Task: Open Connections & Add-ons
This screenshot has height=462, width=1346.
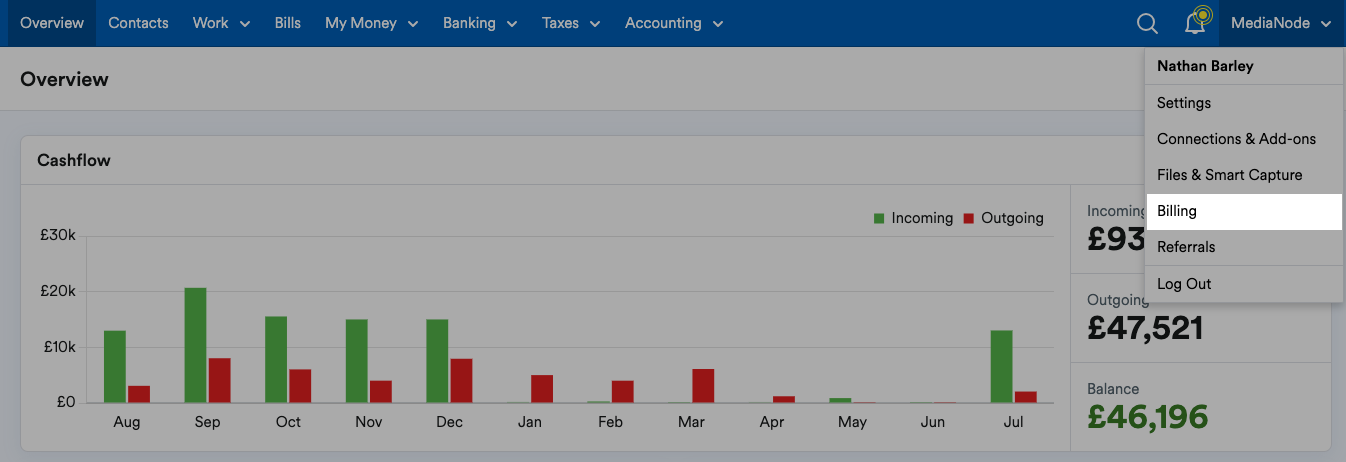Action: click(x=1236, y=139)
